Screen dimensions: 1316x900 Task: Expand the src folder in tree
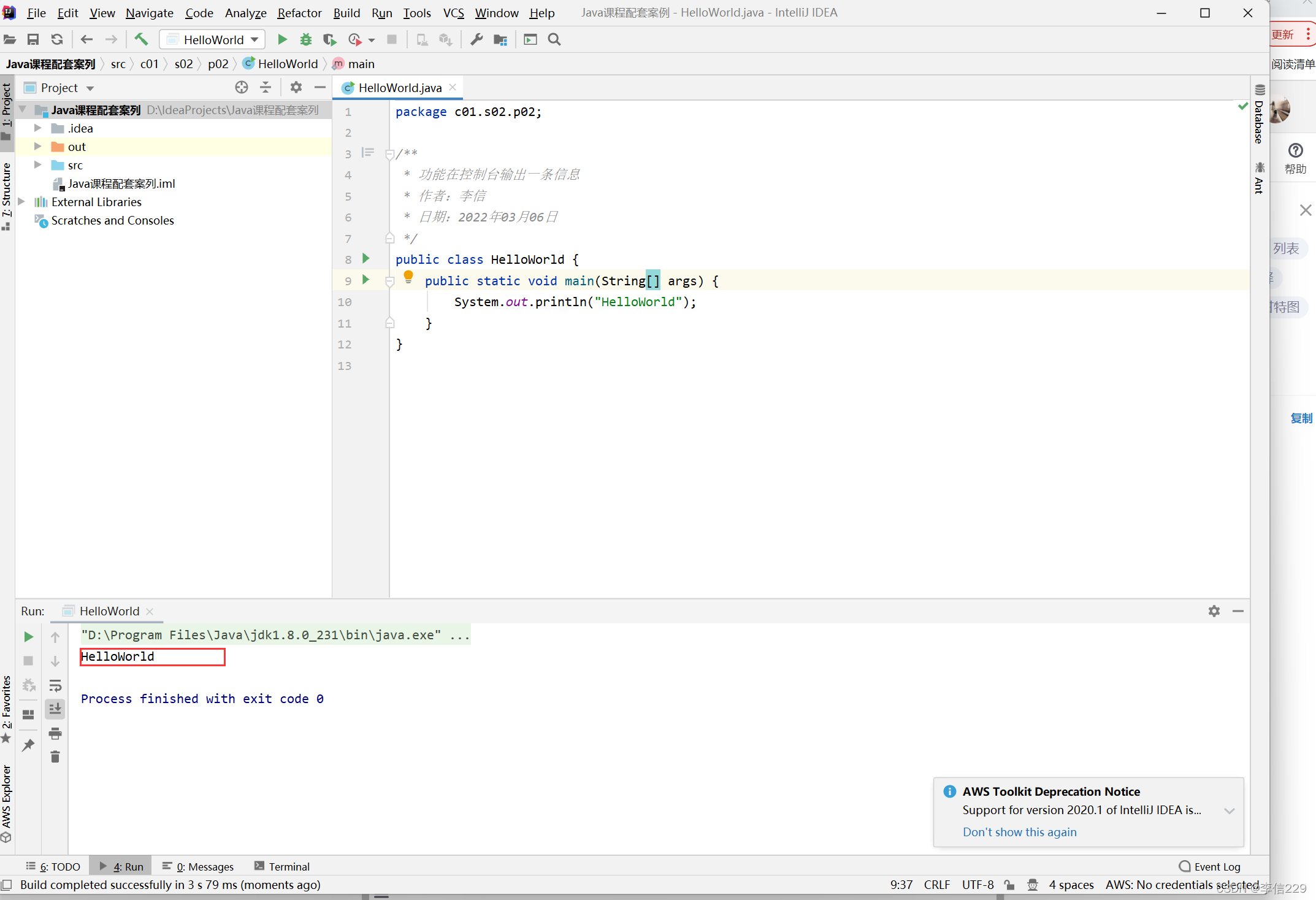point(38,165)
